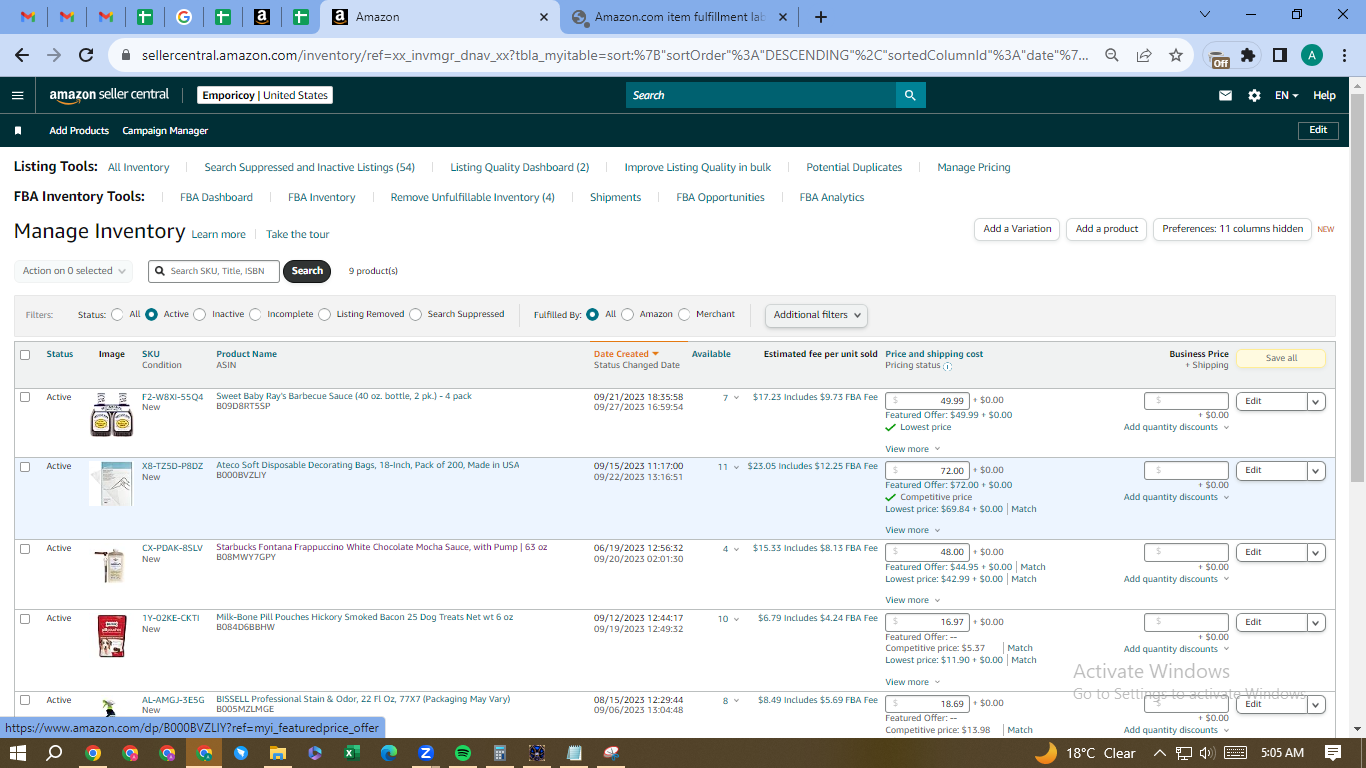Select the Search Suppressed status filter
This screenshot has width=1366, height=768.
pyautogui.click(x=415, y=314)
